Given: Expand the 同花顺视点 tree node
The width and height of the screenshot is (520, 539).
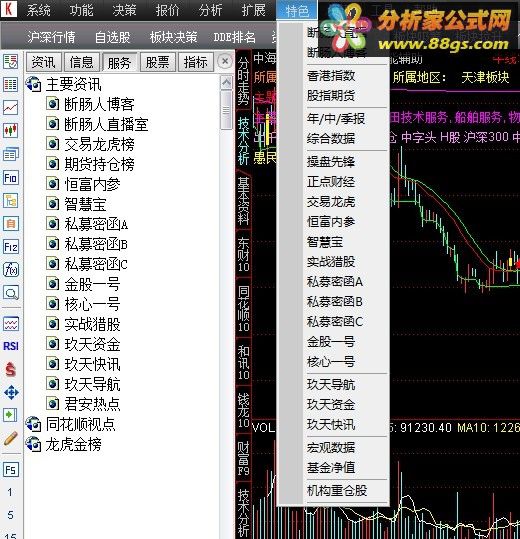Looking at the screenshot, I should pyautogui.click(x=34, y=424).
